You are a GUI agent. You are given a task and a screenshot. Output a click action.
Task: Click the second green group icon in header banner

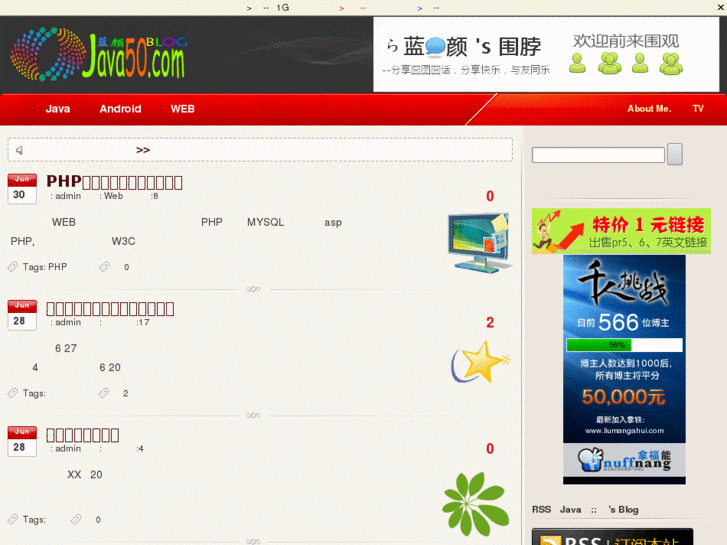(x=609, y=64)
